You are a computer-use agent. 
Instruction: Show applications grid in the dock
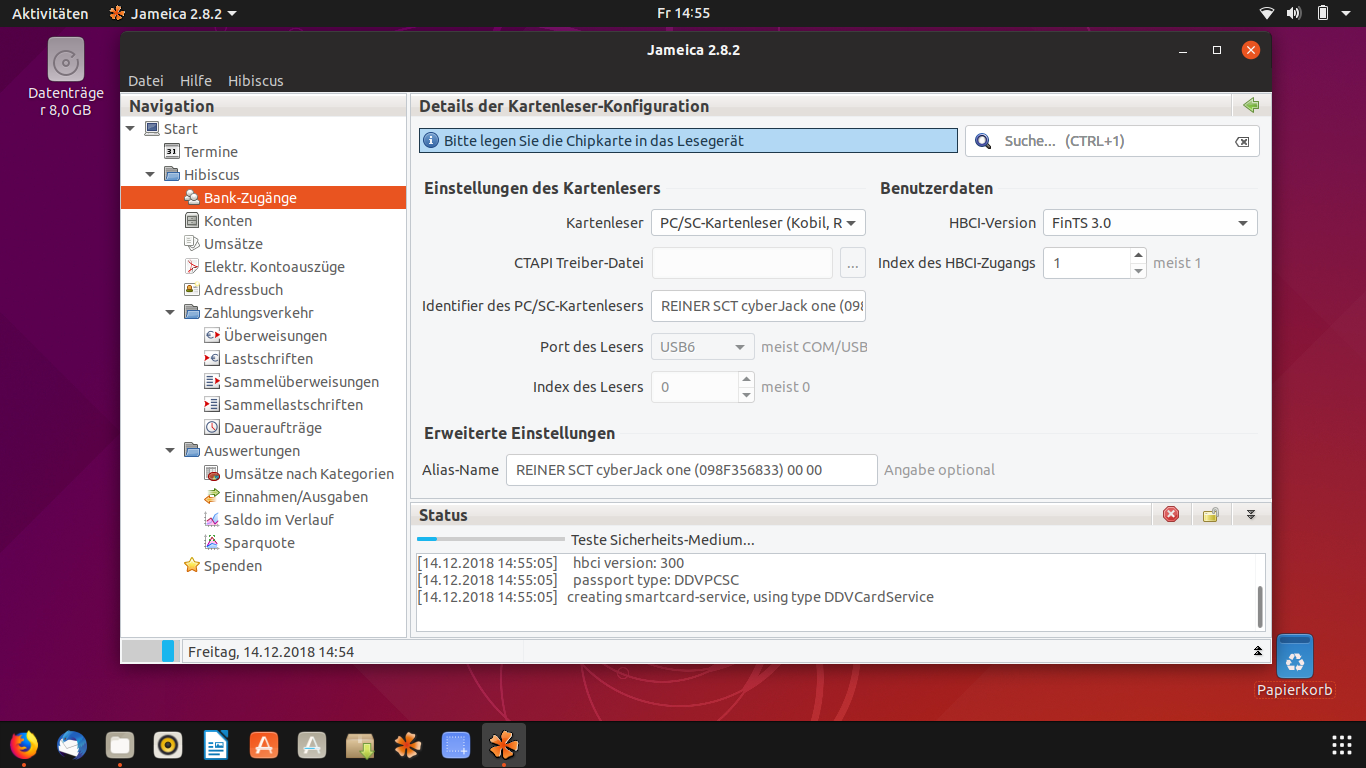pos(1342,745)
